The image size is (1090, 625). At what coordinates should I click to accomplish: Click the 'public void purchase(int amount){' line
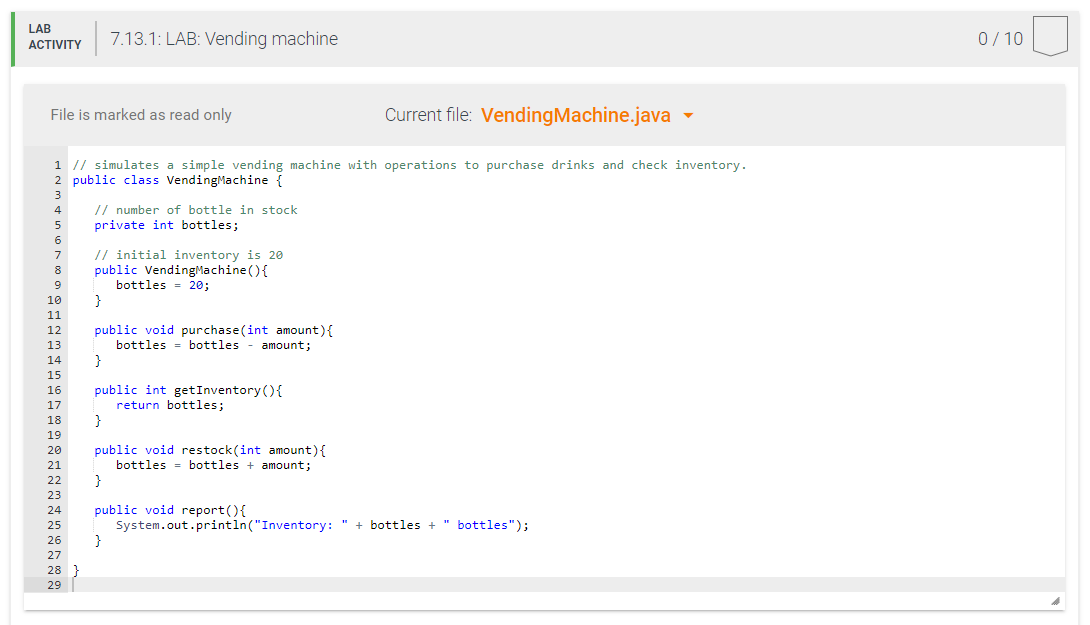click(x=214, y=330)
